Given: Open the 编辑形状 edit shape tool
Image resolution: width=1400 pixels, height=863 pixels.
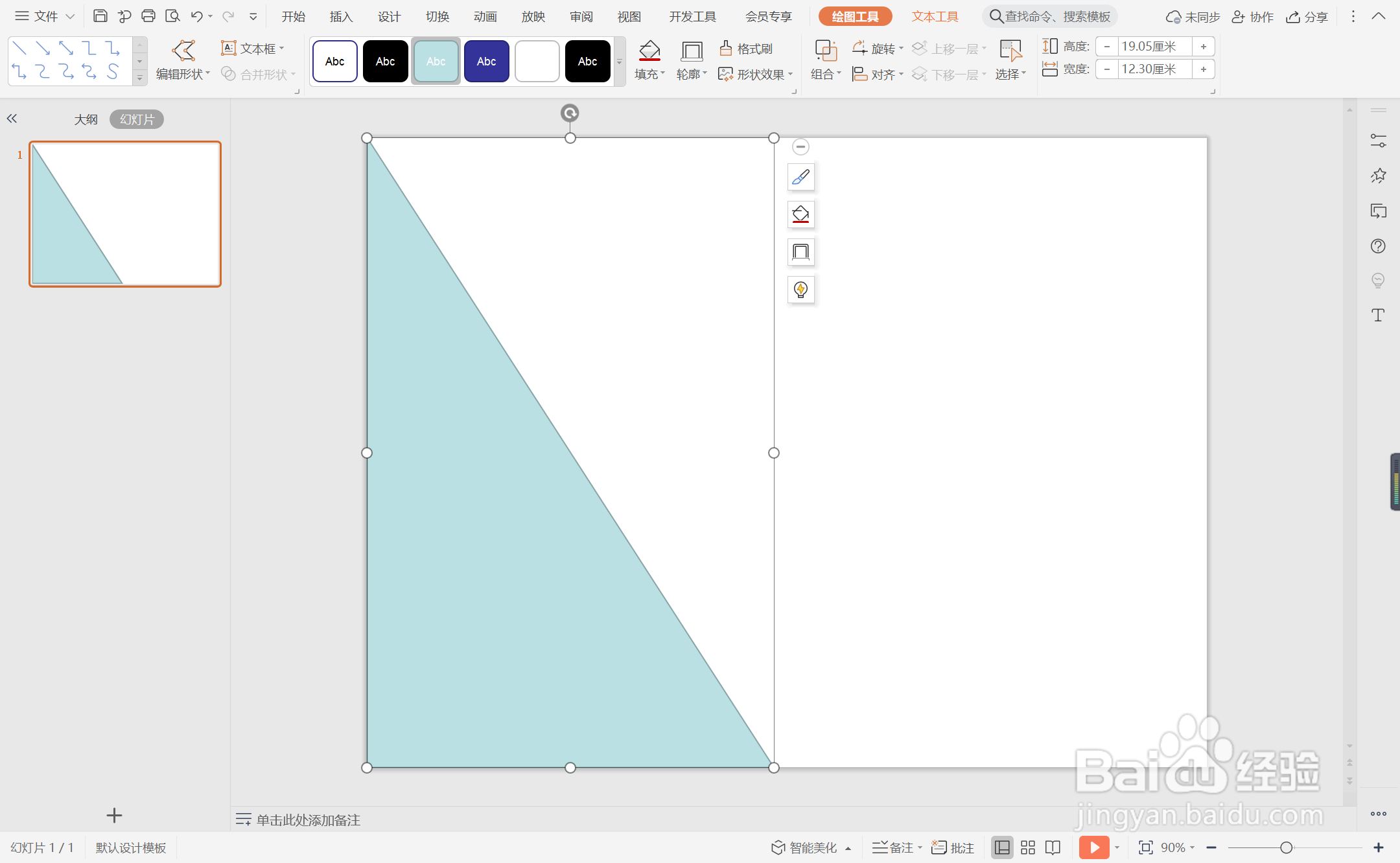Looking at the screenshot, I should pyautogui.click(x=183, y=60).
